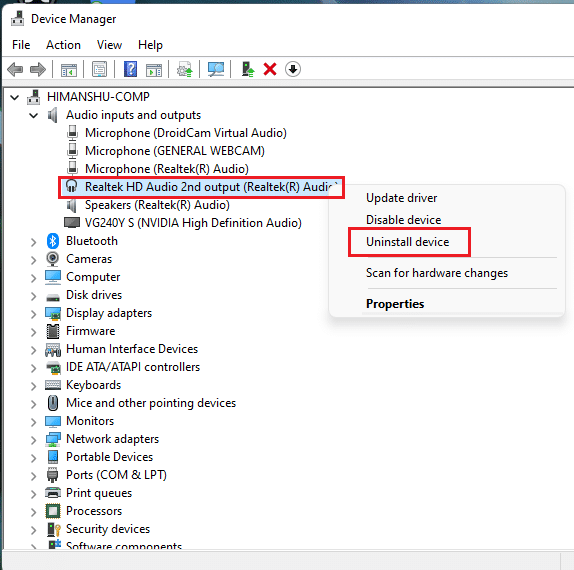The image size is (574, 570).
Task: Click the Disk drives icon
Action: pos(53,298)
